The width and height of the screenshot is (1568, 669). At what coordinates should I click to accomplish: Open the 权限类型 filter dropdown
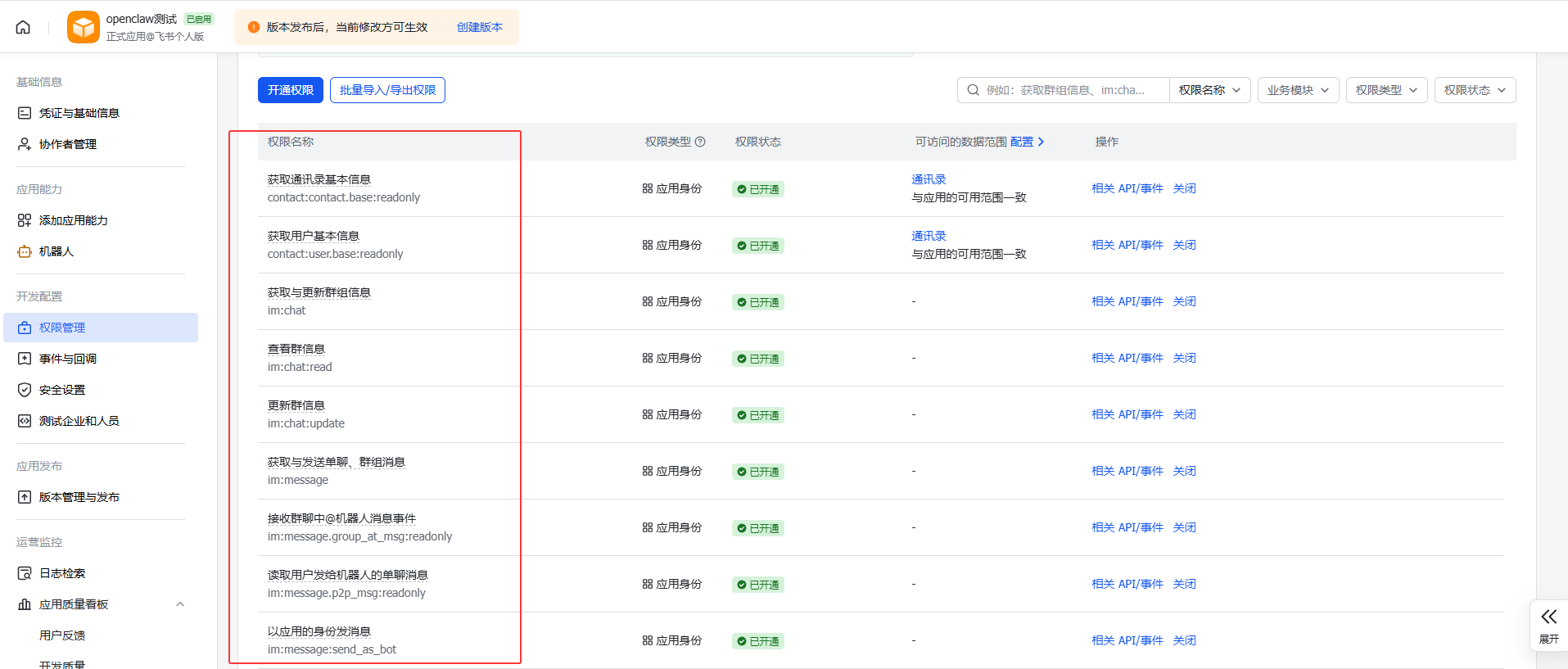pos(1387,90)
